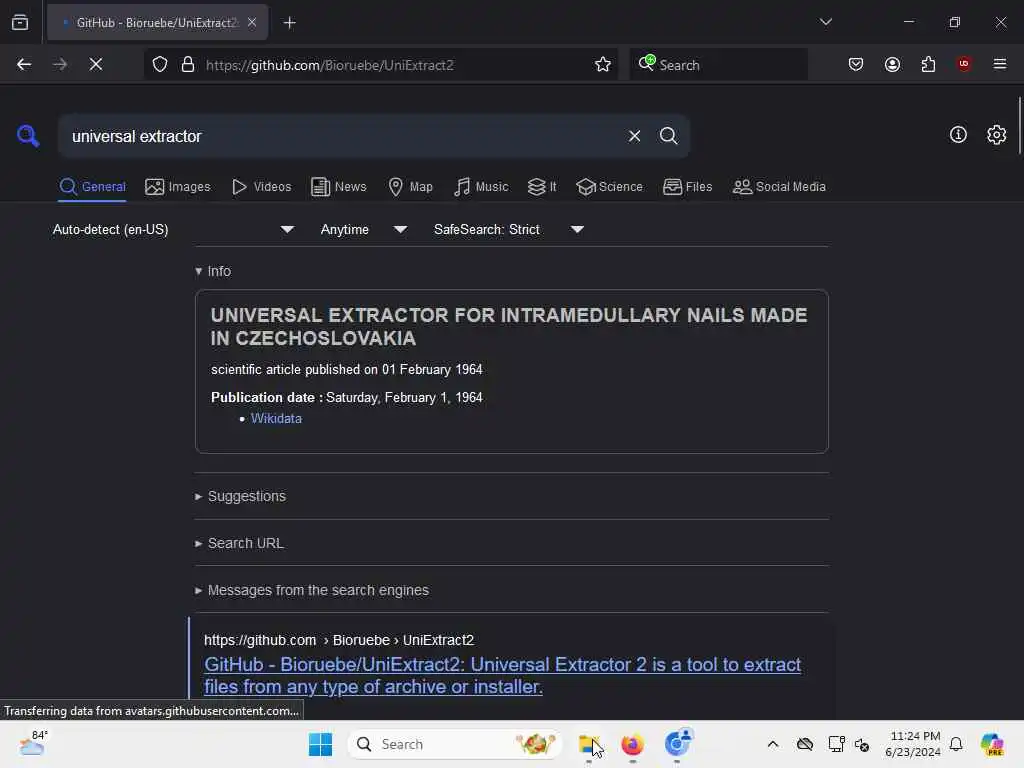Image resolution: width=1024 pixels, height=768 pixels.
Task: Open uBlock Origin extension icon
Action: (963, 64)
